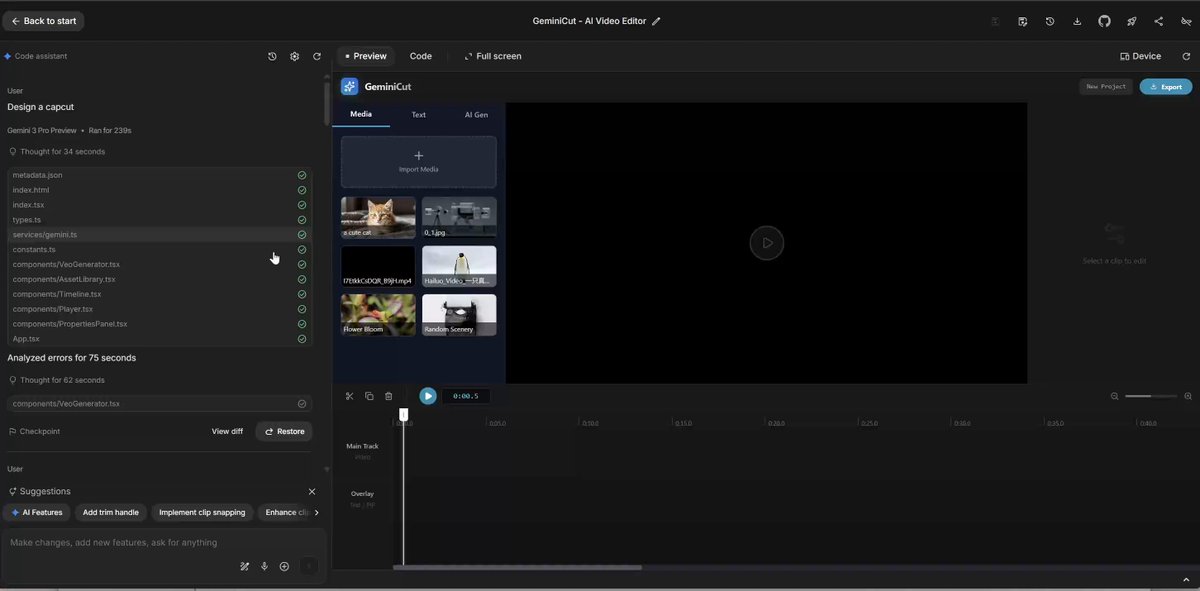Switch to the Preview tab

click(x=366, y=56)
